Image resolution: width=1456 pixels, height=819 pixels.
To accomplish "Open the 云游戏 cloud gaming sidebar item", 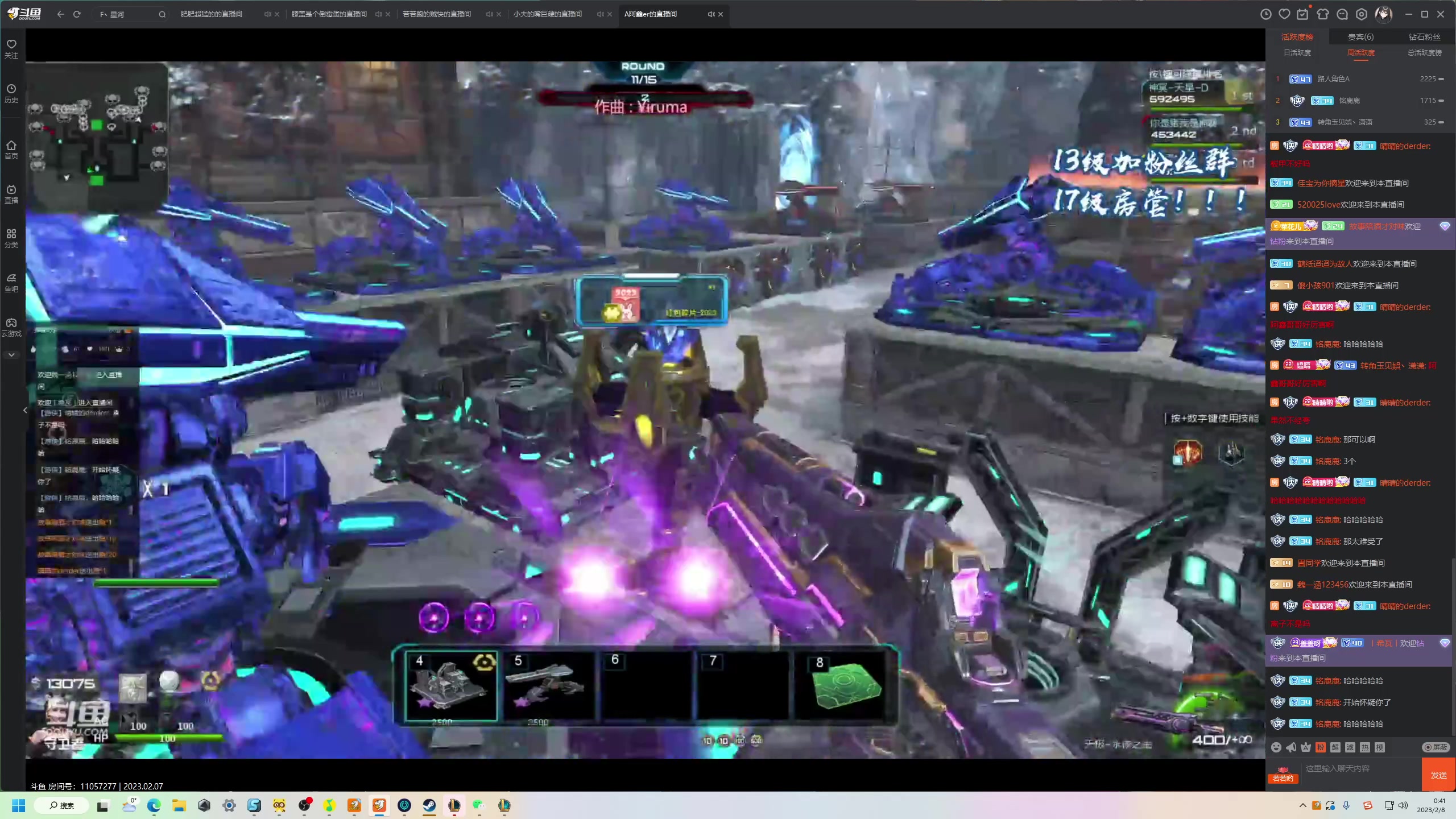I will pyautogui.click(x=11, y=327).
